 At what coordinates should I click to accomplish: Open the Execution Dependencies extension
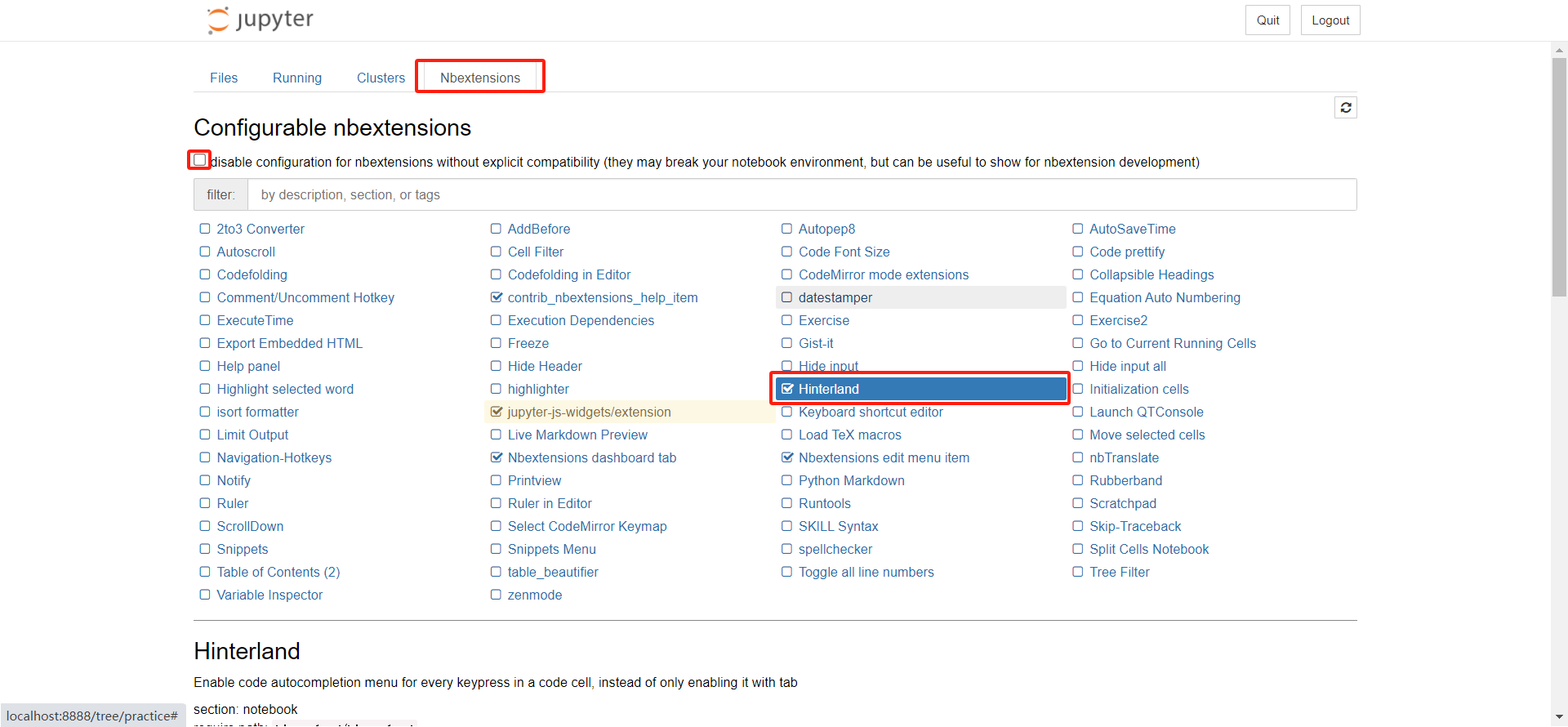pos(581,320)
